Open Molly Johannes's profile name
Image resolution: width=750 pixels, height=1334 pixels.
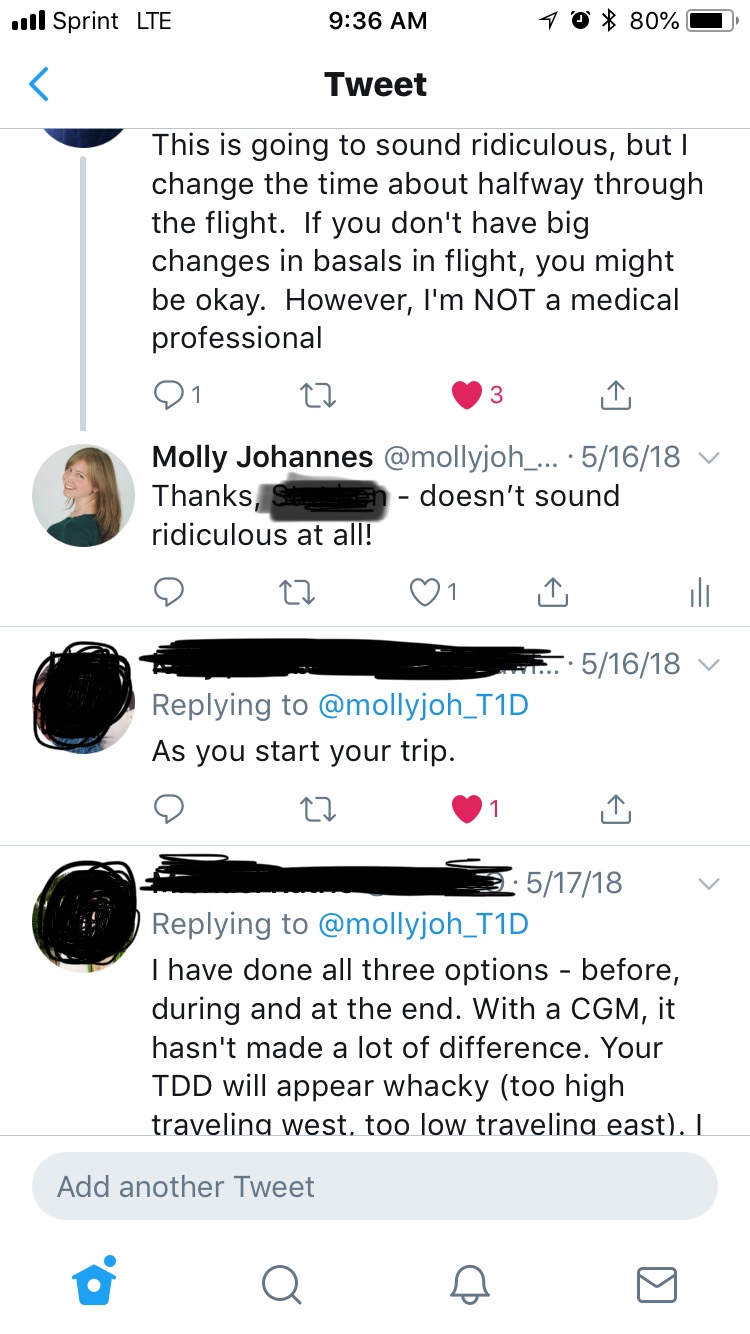click(262, 458)
